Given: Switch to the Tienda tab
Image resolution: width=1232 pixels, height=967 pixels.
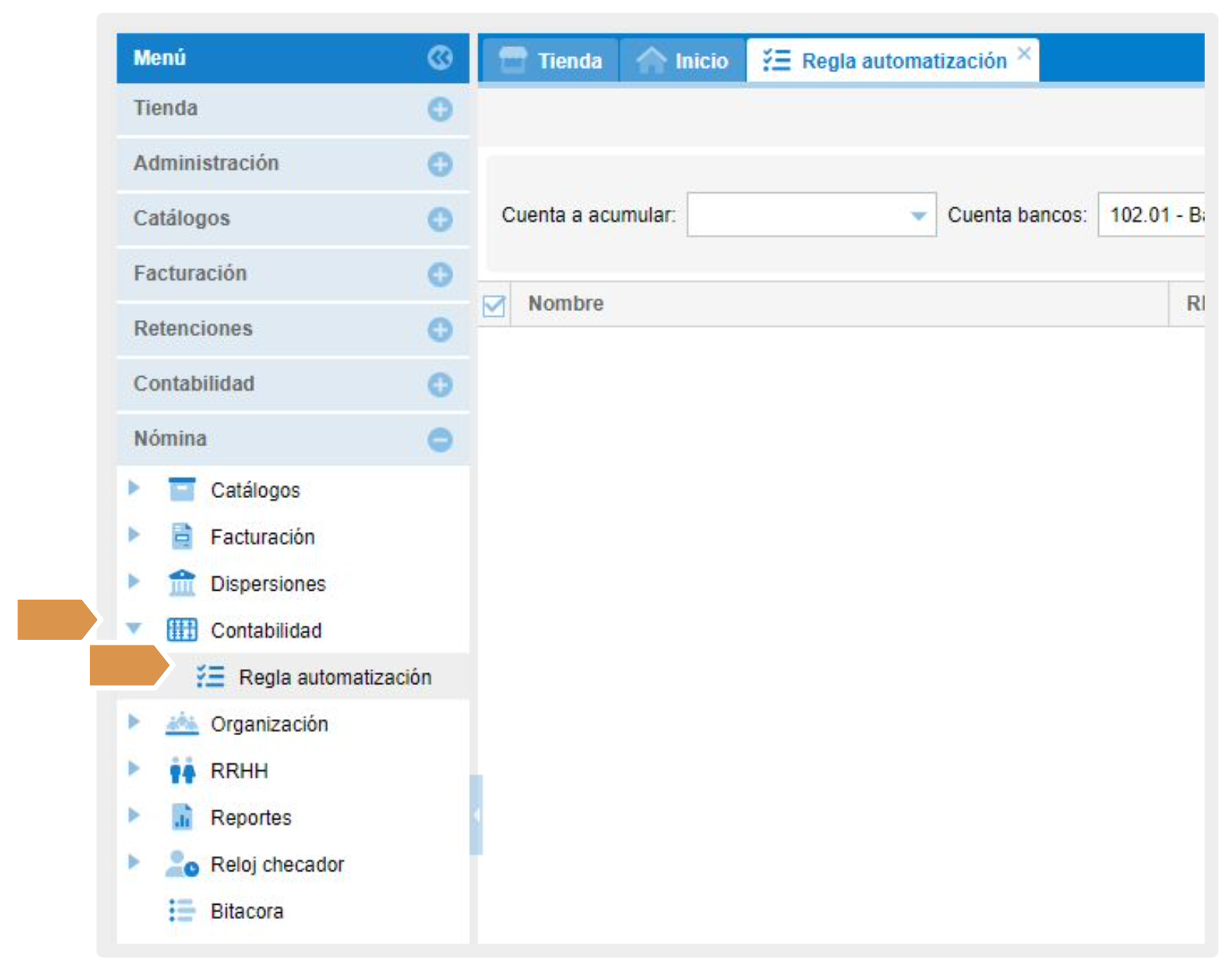Looking at the screenshot, I should pyautogui.click(x=550, y=61).
